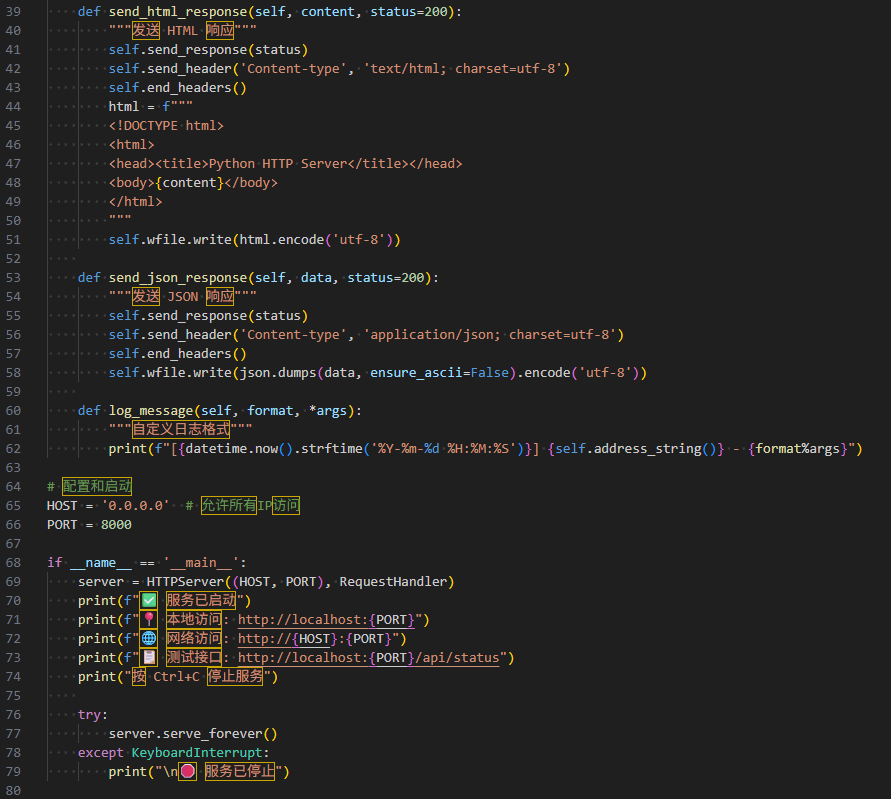The image size is (891, 799).
Task: Click the try keyword on line 76
Action: 89,715
